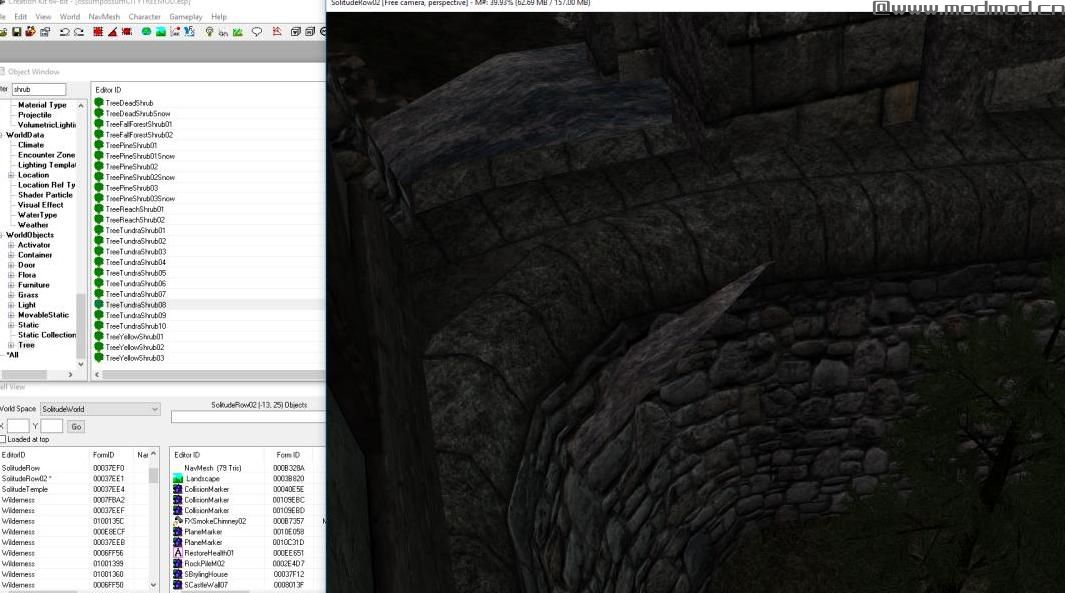Select TreeTundraShrub08 in the object list
The width and height of the screenshot is (1065, 593).
135,305
